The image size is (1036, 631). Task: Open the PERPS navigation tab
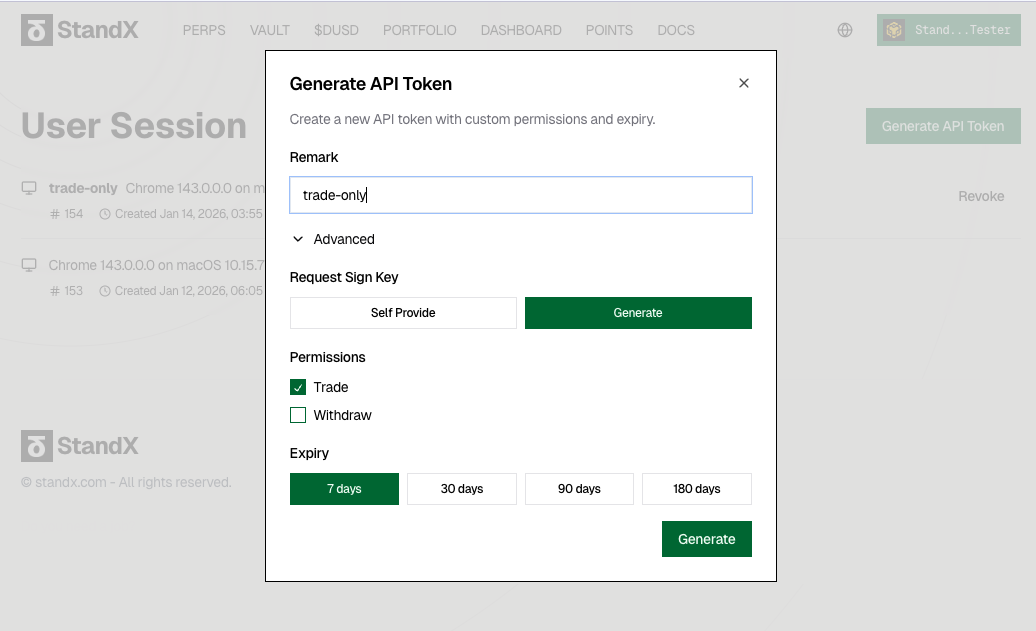(204, 30)
